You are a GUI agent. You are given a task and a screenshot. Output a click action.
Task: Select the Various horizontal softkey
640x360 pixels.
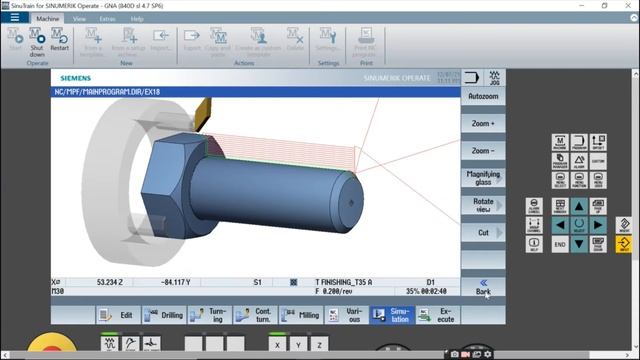tap(347, 315)
